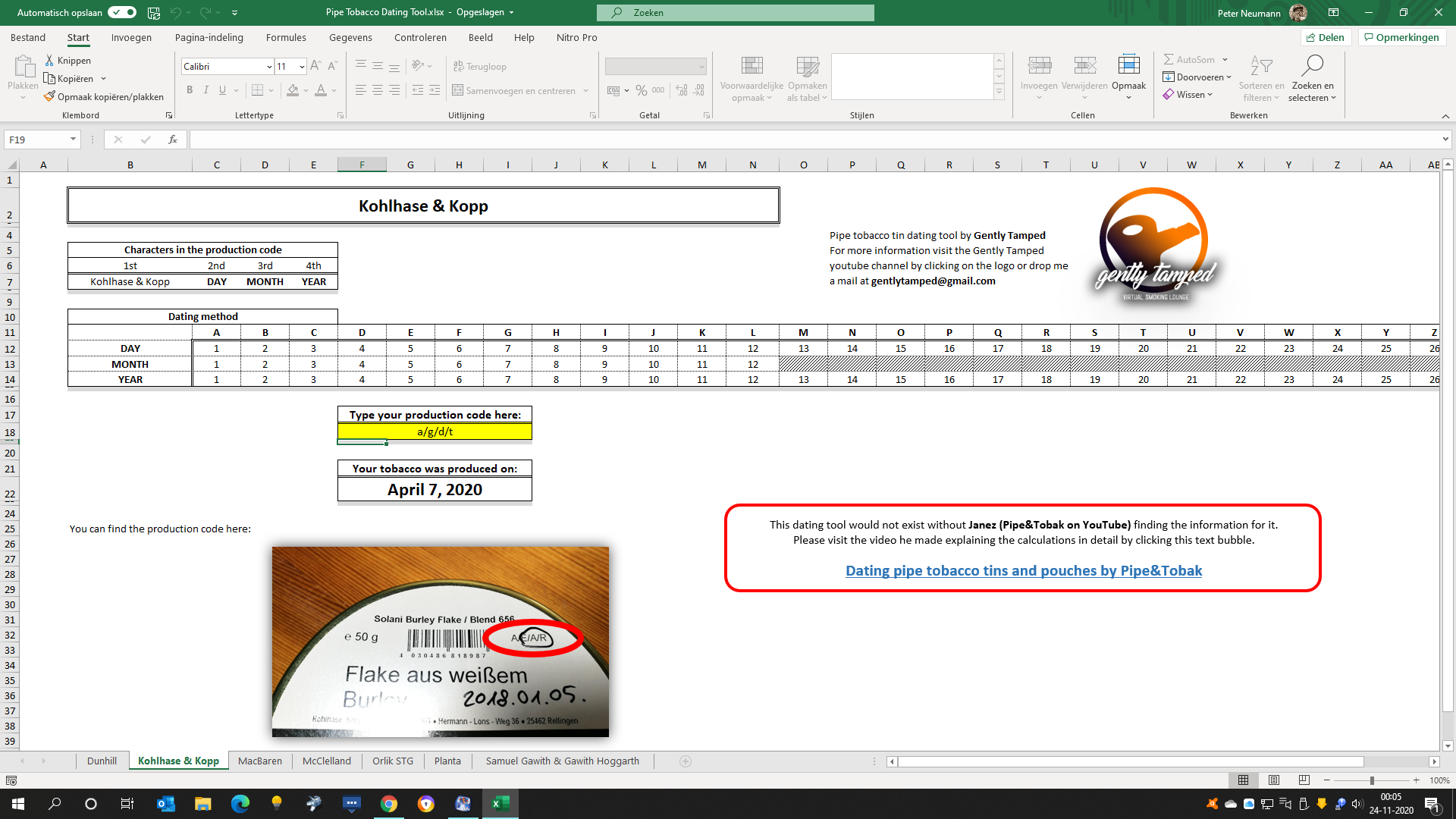Open File Explorer from taskbar
The image size is (1456, 819).
pyautogui.click(x=202, y=804)
